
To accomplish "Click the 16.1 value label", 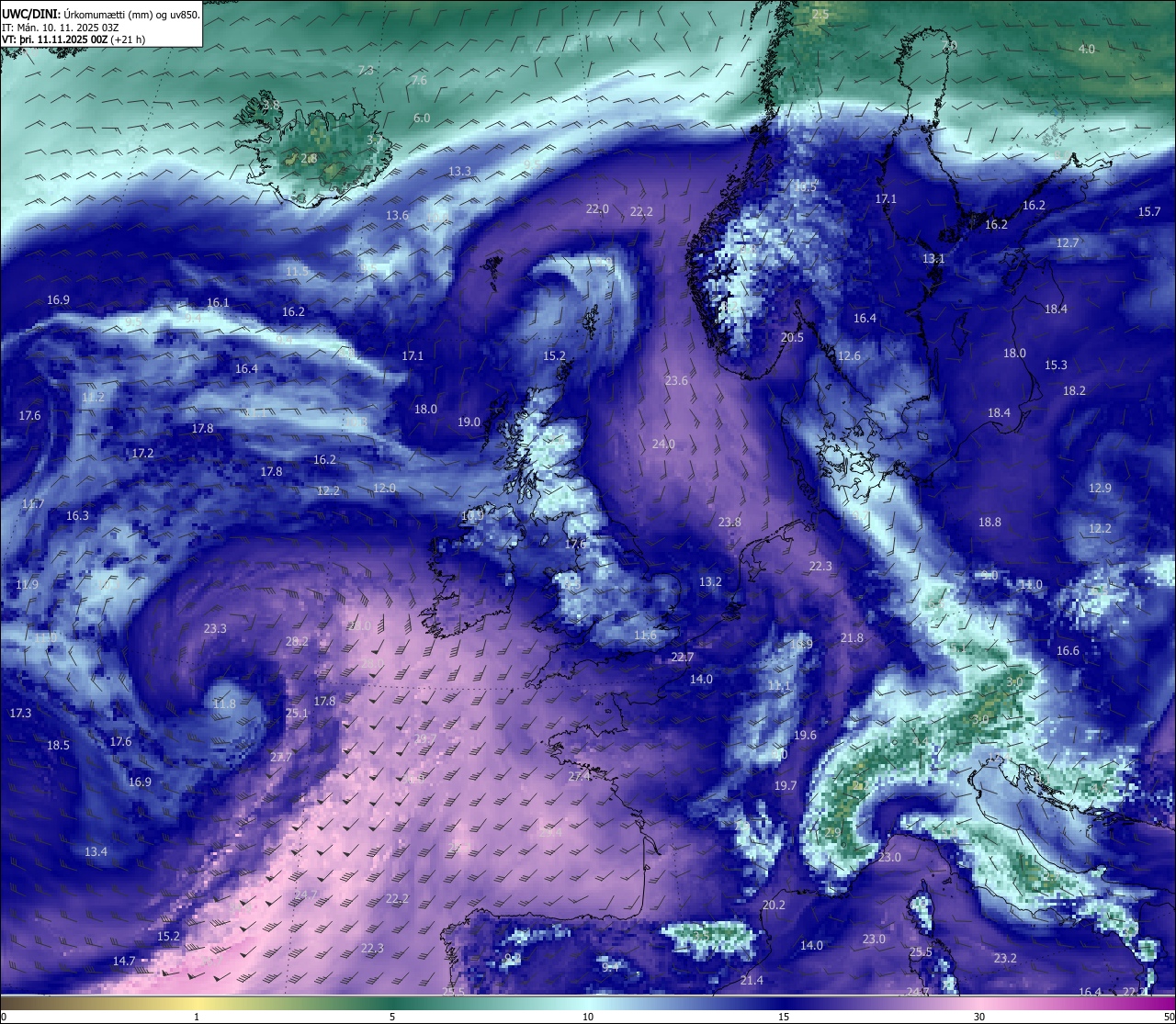I will tap(218, 302).
